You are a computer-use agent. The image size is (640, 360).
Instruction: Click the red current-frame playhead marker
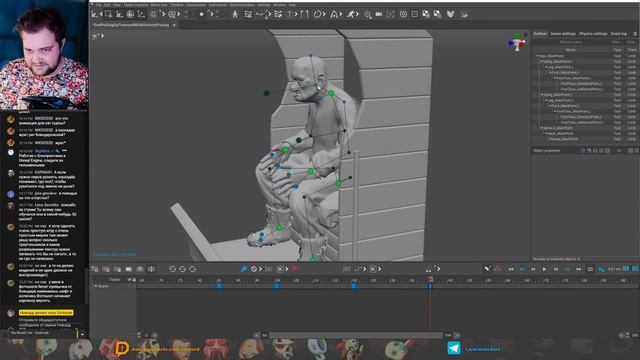click(x=430, y=280)
